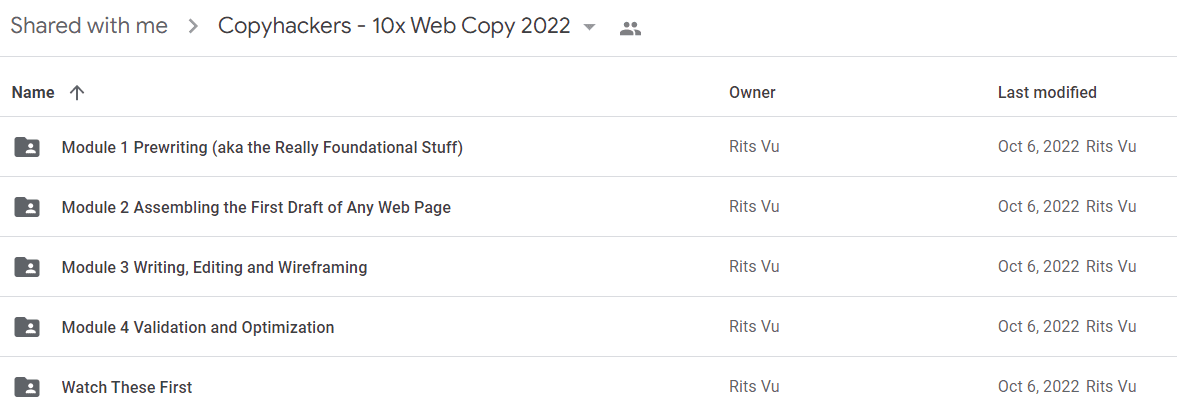The height and width of the screenshot is (412, 1177).
Task: Sort files by Name column header
Action: pos(33,92)
